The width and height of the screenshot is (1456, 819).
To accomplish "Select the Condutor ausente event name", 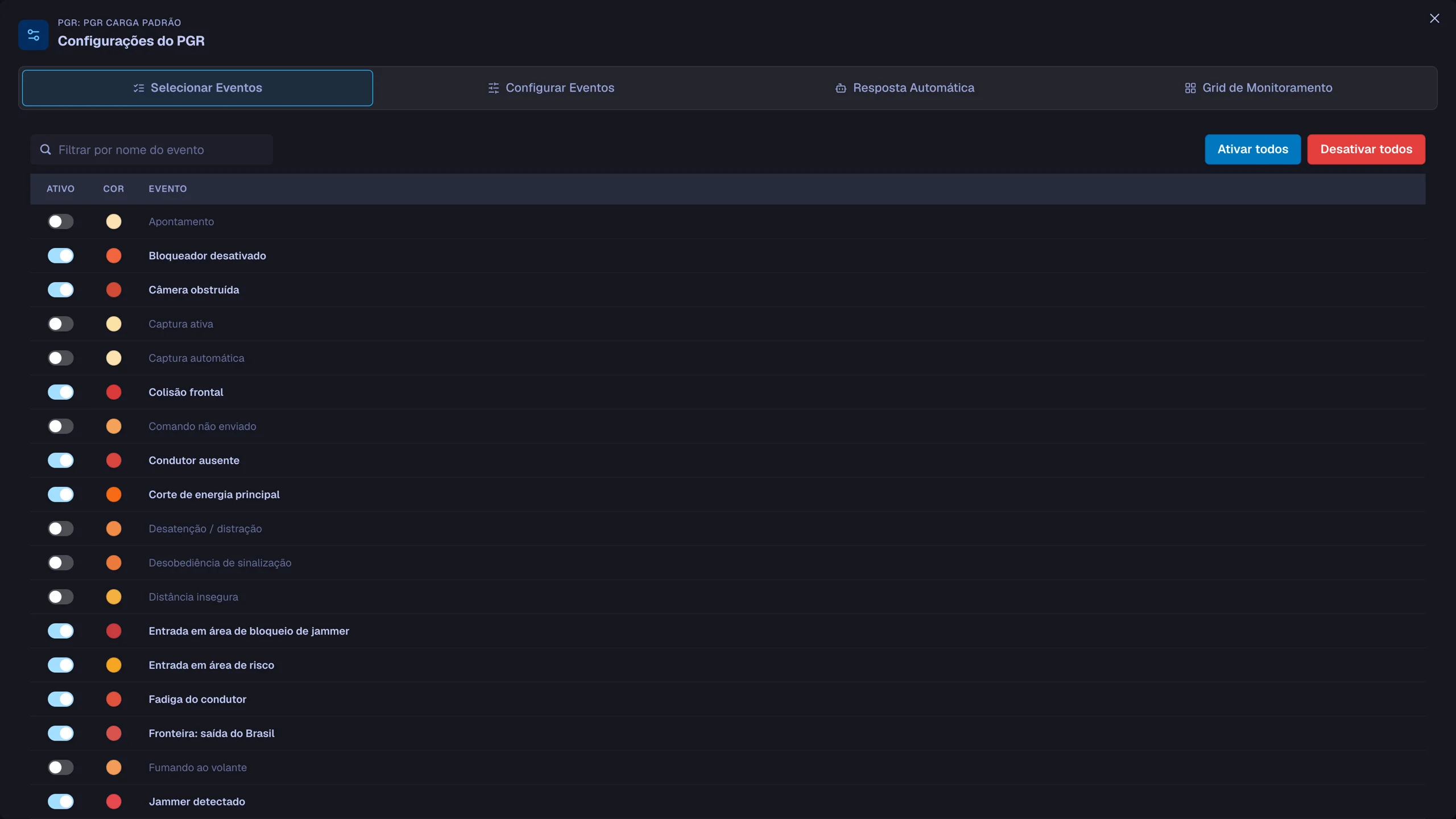I will click(x=194, y=461).
